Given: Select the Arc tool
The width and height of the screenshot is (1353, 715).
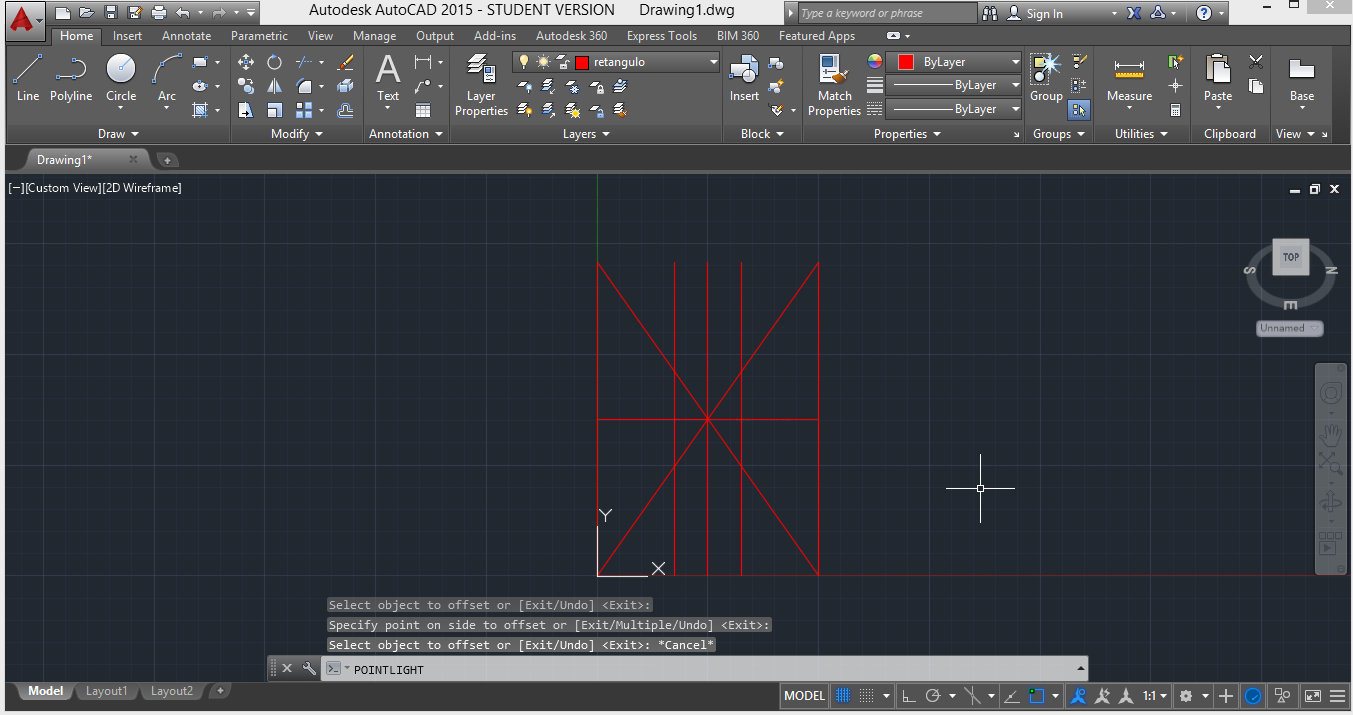Looking at the screenshot, I should coord(167,78).
